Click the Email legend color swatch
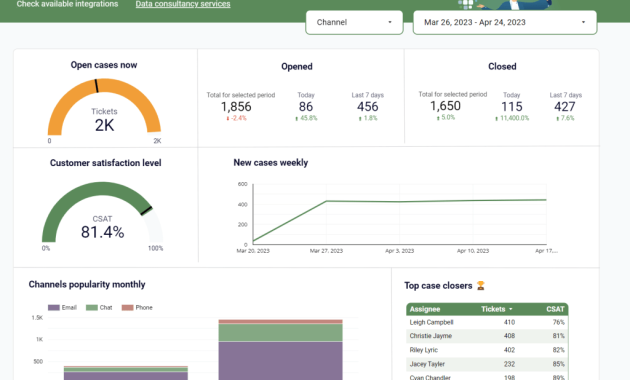This screenshot has width=630, height=380. point(53,308)
